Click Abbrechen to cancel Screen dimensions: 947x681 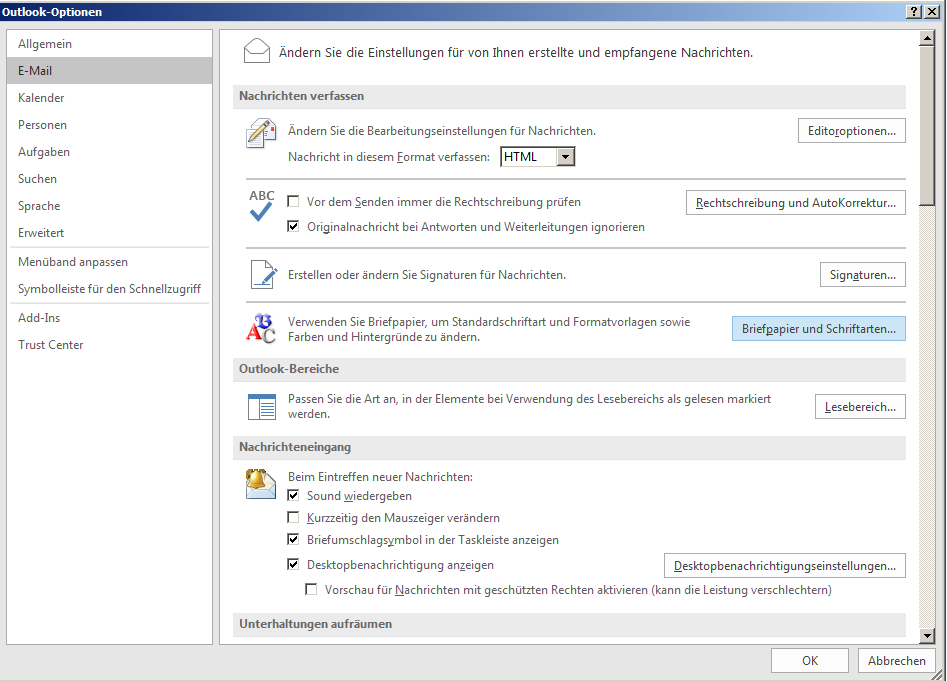click(x=897, y=660)
